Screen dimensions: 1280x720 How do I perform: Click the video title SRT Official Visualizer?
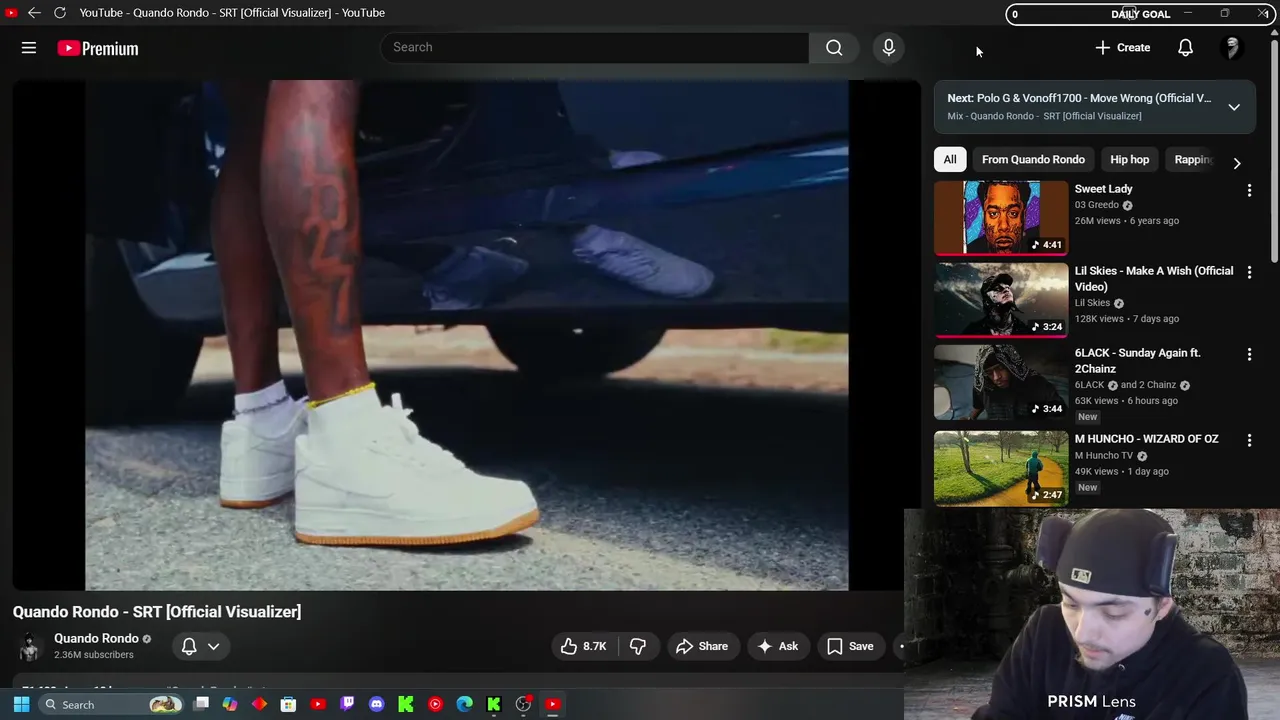click(157, 612)
